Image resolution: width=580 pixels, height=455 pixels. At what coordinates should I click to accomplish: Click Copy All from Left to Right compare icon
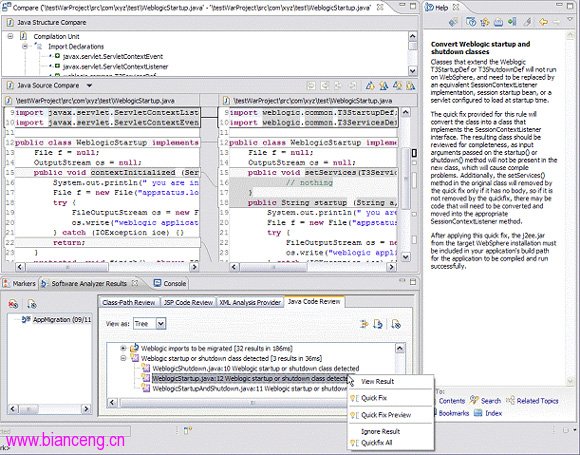coord(311,86)
